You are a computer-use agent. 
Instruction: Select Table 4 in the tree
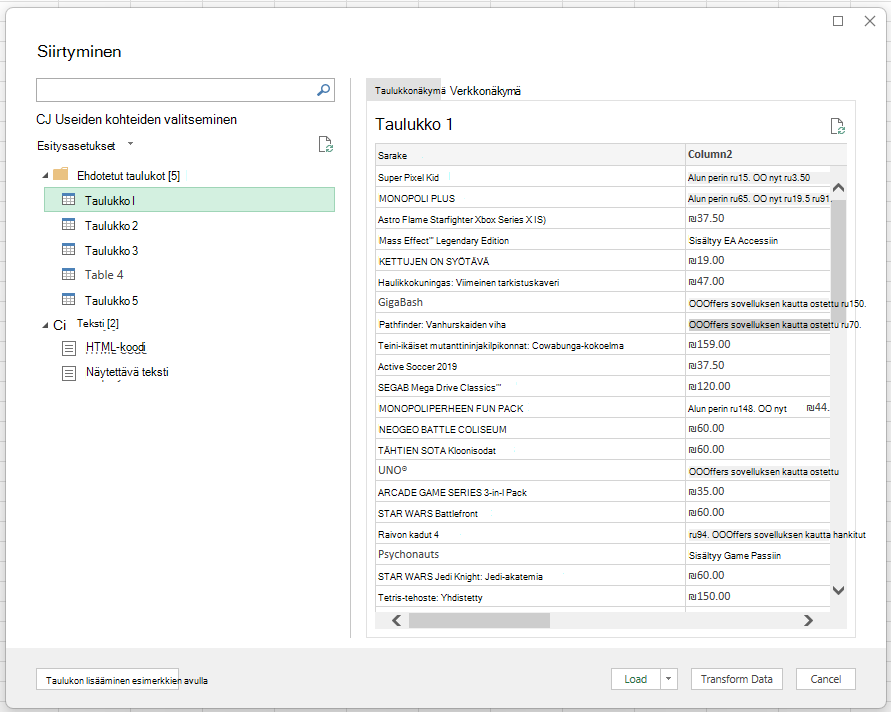[x=104, y=275]
